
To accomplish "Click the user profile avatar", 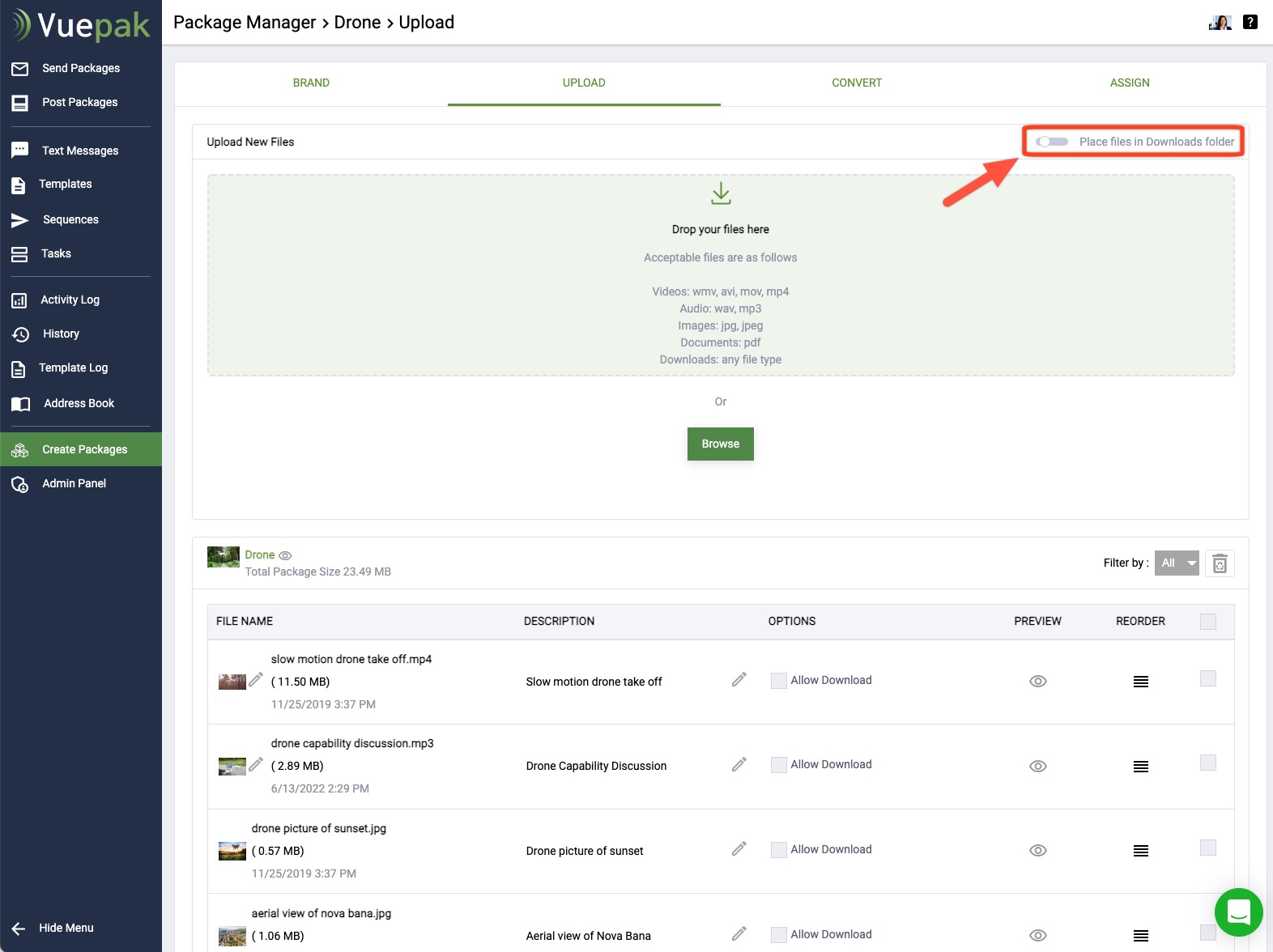I will 1220,23.
